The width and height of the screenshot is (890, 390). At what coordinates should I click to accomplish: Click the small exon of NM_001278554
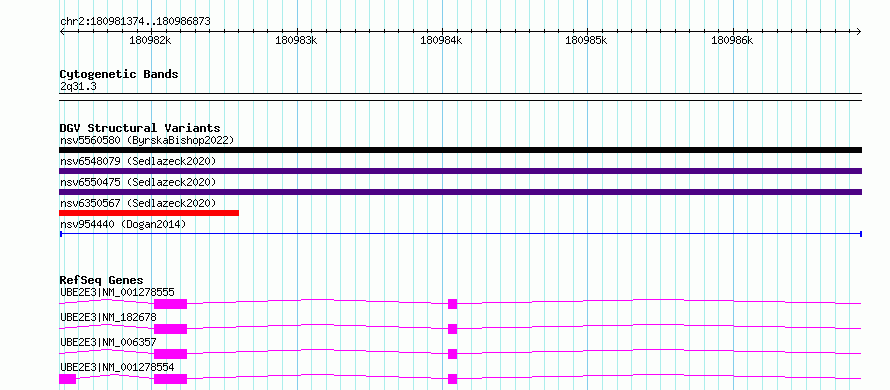(452, 379)
